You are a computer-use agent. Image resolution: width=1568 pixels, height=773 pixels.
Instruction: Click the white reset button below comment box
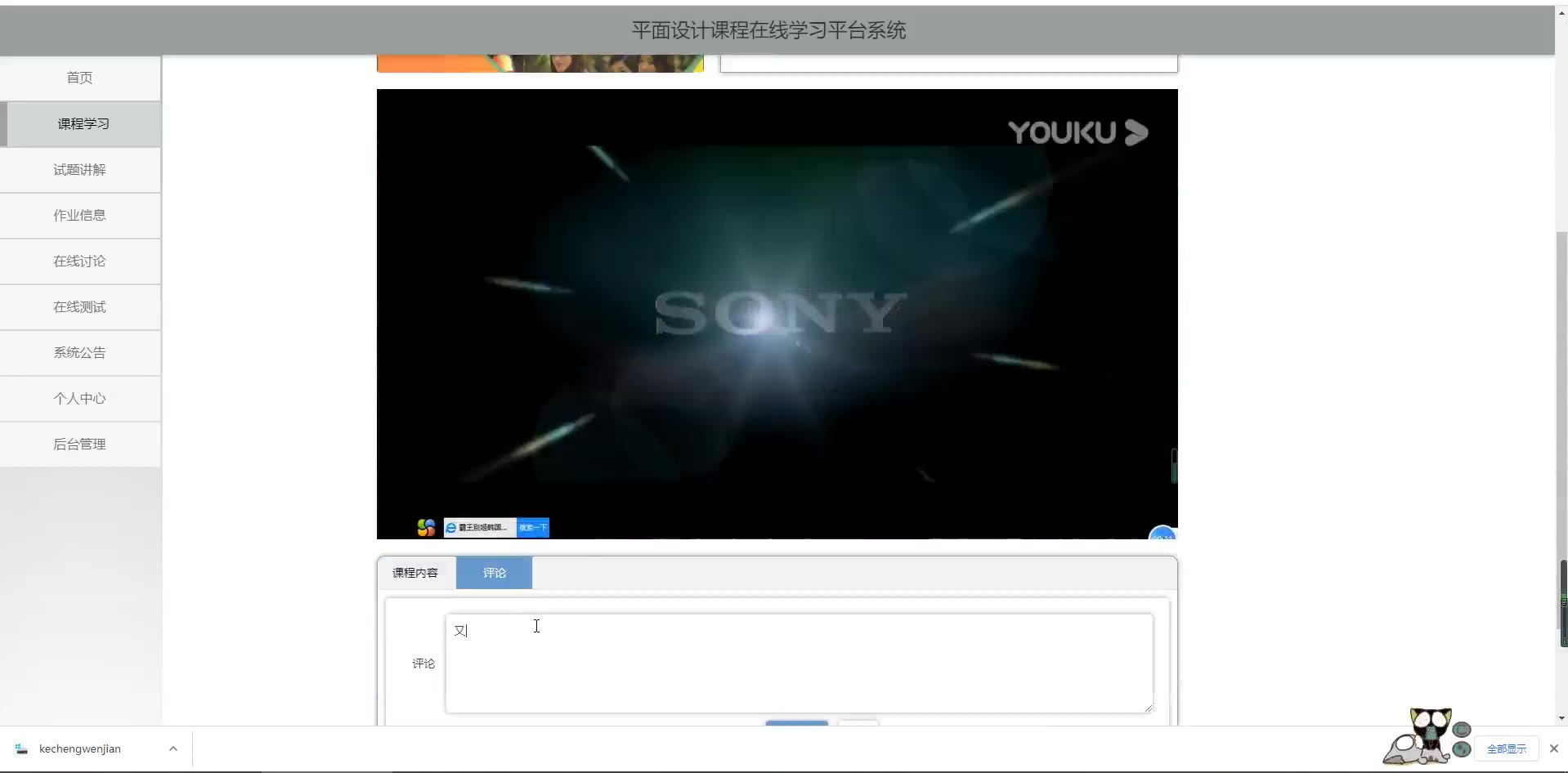[x=858, y=723]
